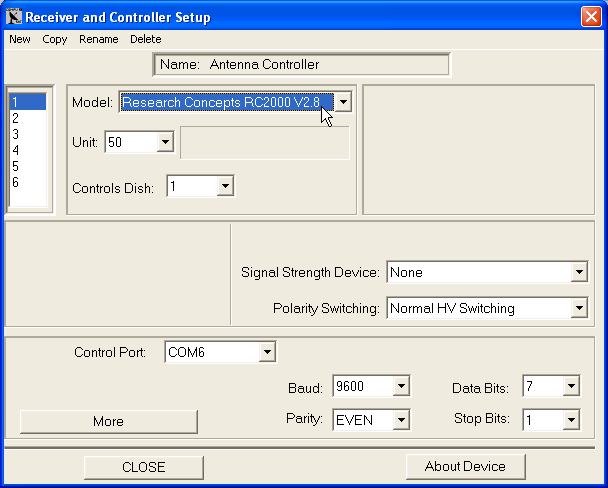Click the About Device button

(x=465, y=466)
